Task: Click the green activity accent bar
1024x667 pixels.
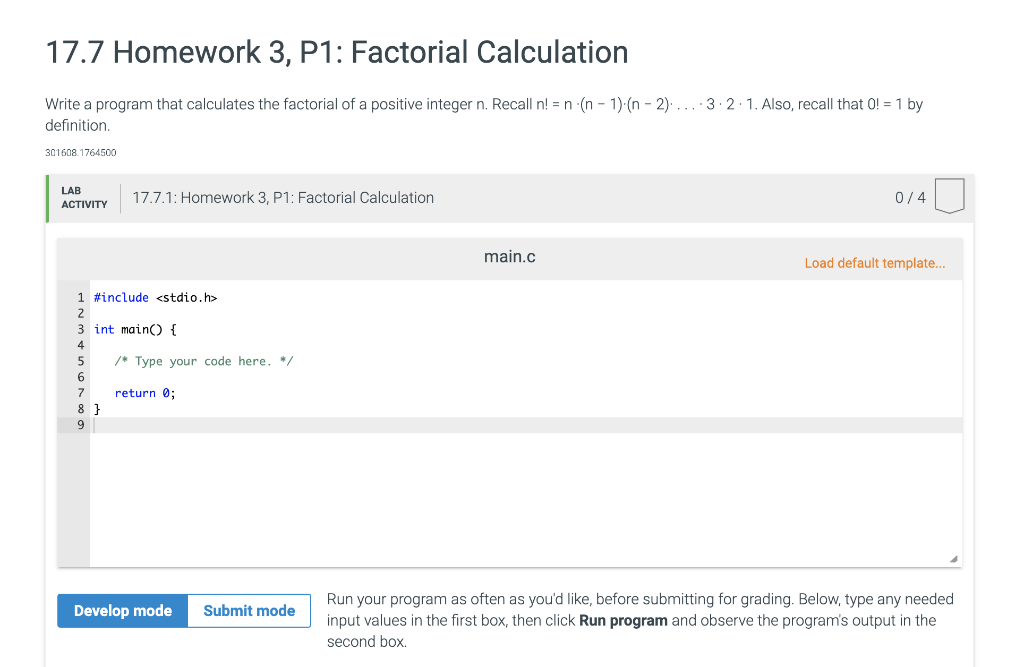Action: pos(46,197)
